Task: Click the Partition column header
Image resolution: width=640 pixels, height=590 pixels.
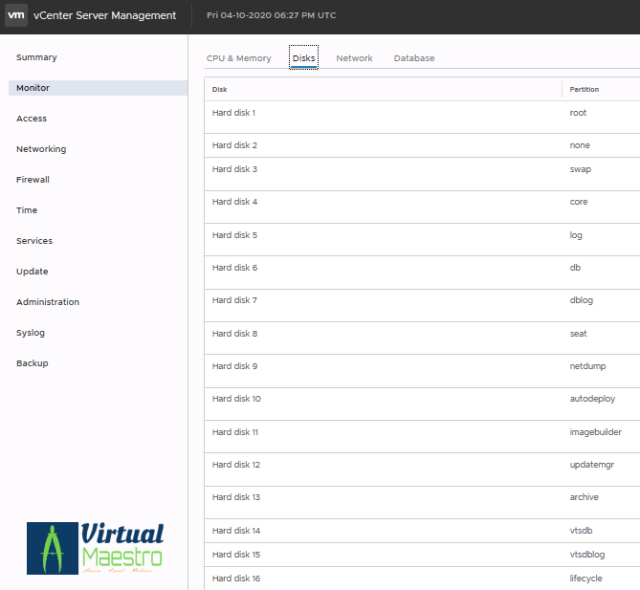Action: [584, 90]
